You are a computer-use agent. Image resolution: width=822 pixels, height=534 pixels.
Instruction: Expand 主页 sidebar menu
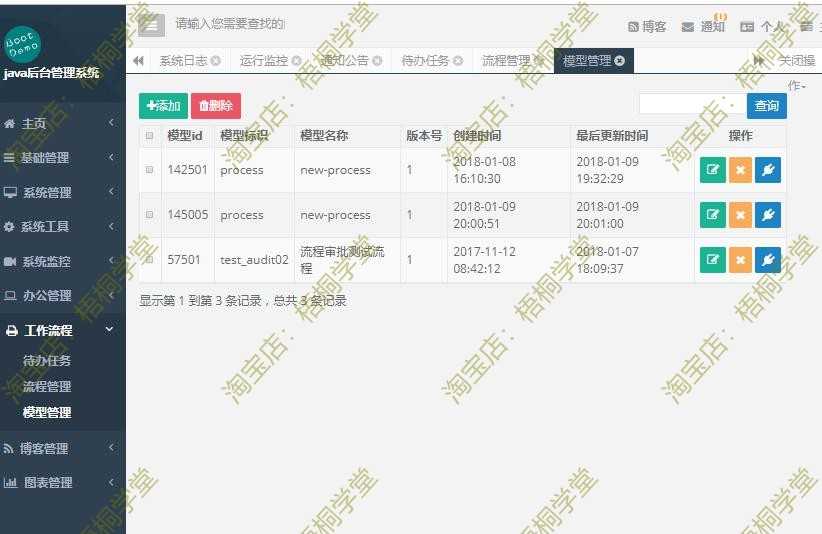point(62,124)
